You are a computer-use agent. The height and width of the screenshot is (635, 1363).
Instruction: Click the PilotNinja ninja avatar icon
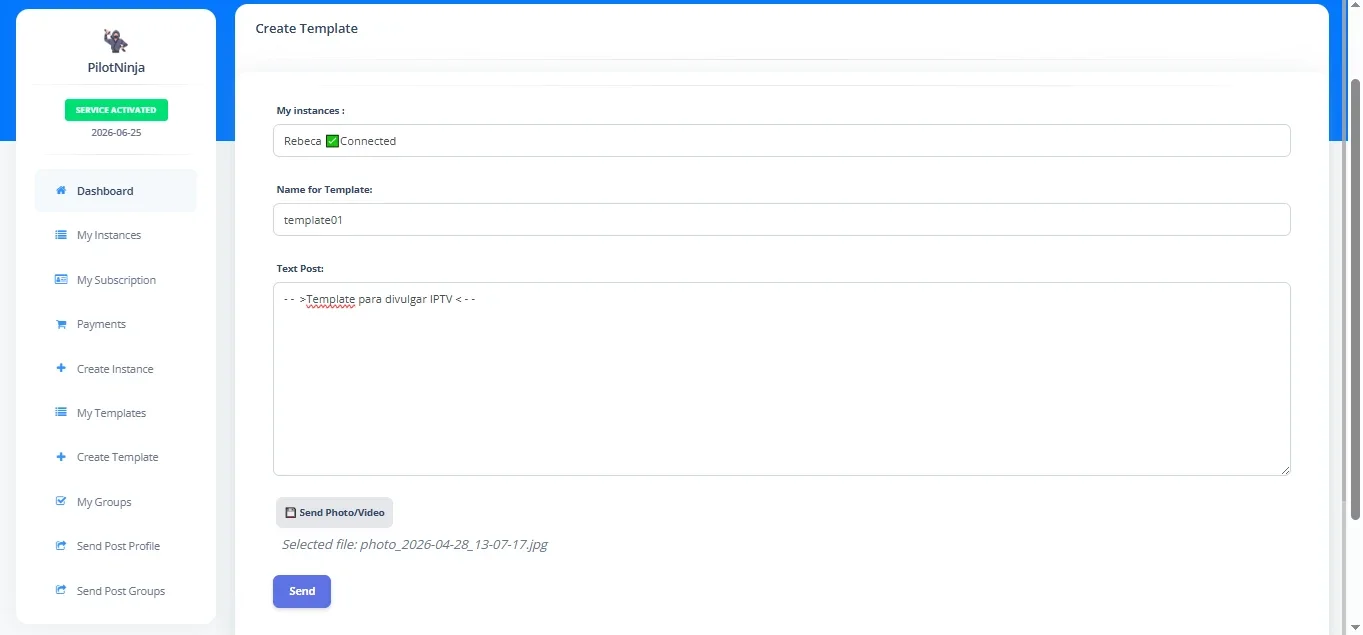point(116,40)
